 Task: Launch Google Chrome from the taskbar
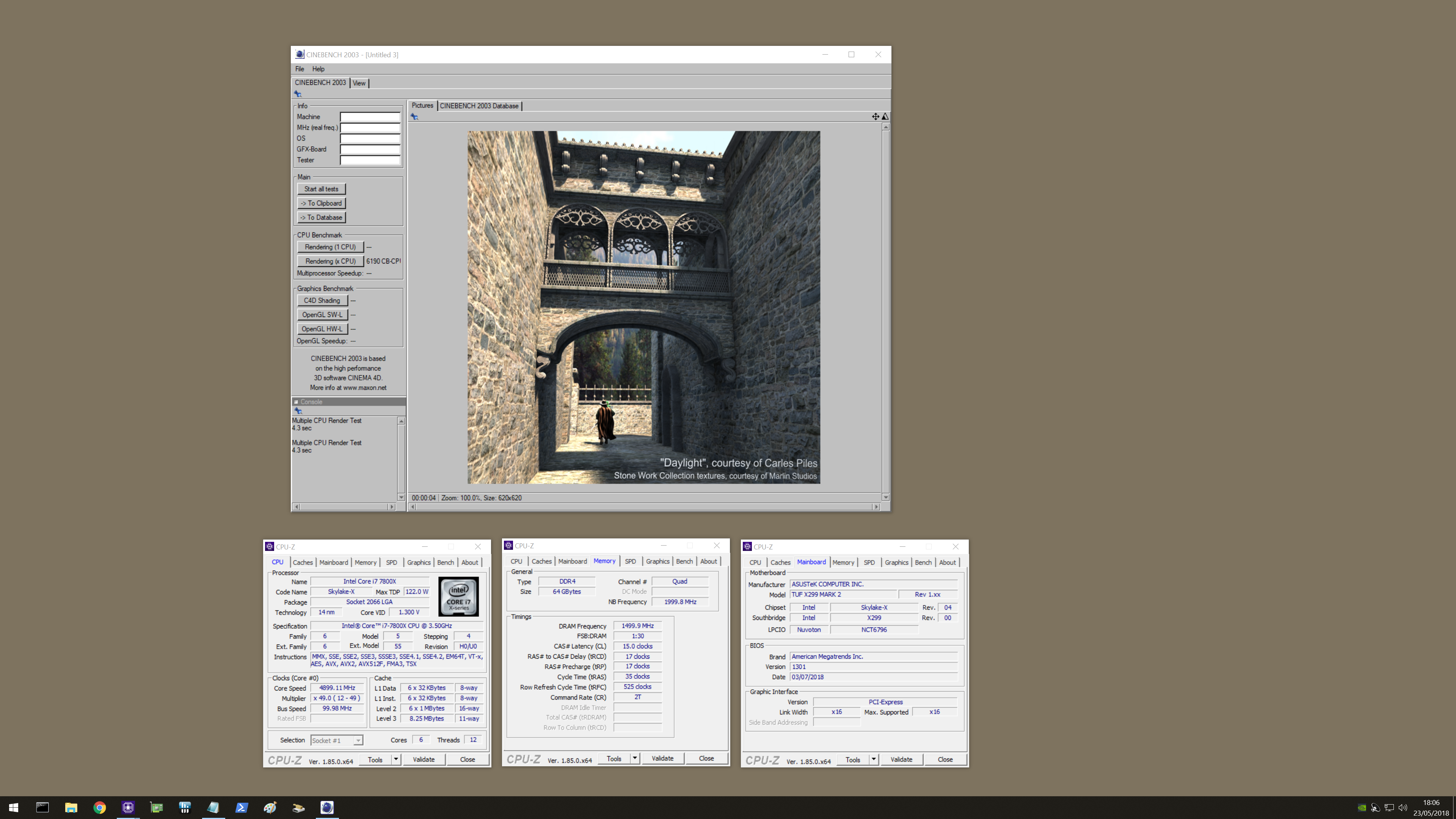click(x=99, y=807)
